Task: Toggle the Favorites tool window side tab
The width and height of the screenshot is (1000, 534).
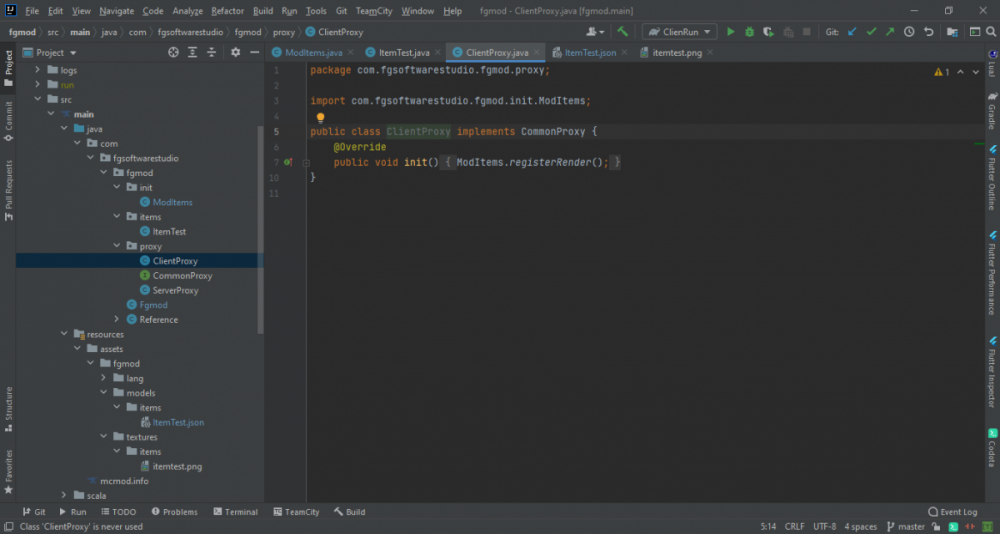Action: click(8, 472)
